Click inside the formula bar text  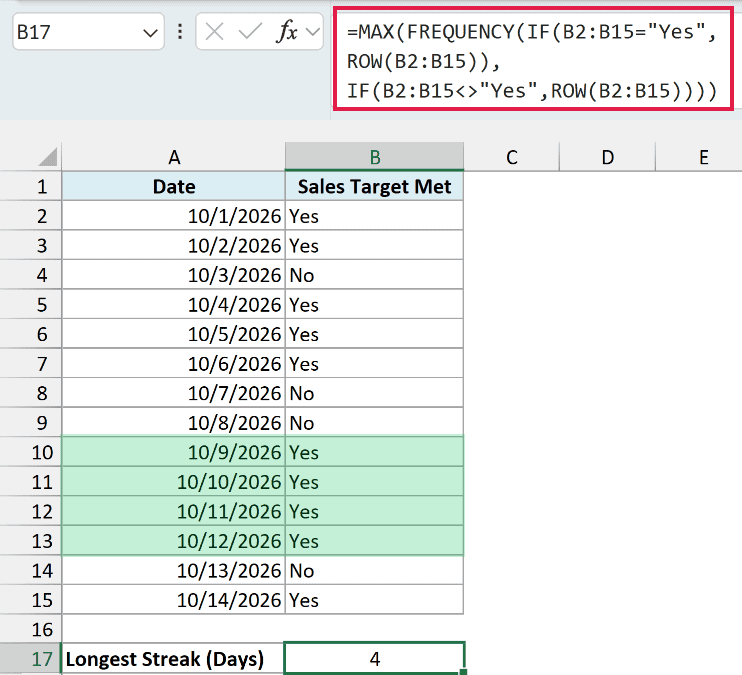(x=533, y=60)
